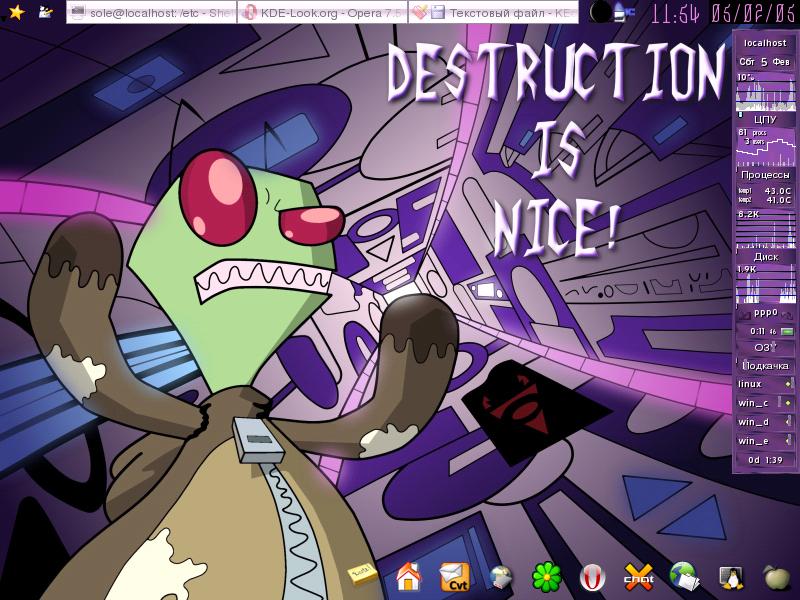Viewport: 800px width, 600px height.
Task: Launch the X-Chat dock icon
Action: pyautogui.click(x=638, y=577)
